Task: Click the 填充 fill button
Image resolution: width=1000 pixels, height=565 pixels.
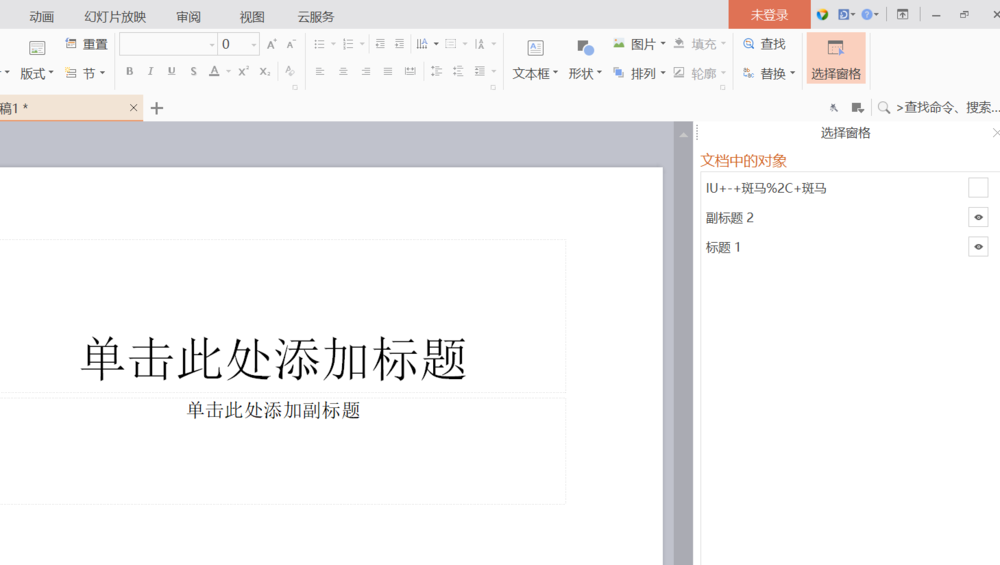Action: click(700, 44)
